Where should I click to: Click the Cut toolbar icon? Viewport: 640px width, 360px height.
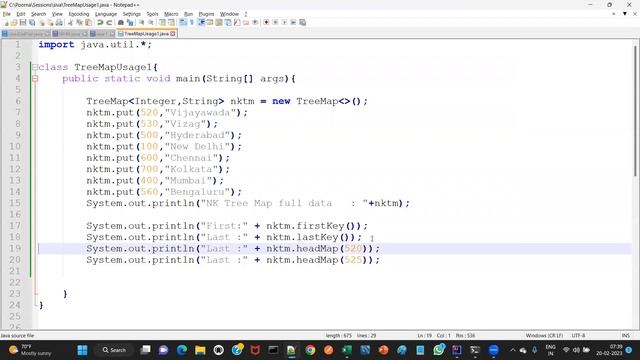[70, 22]
